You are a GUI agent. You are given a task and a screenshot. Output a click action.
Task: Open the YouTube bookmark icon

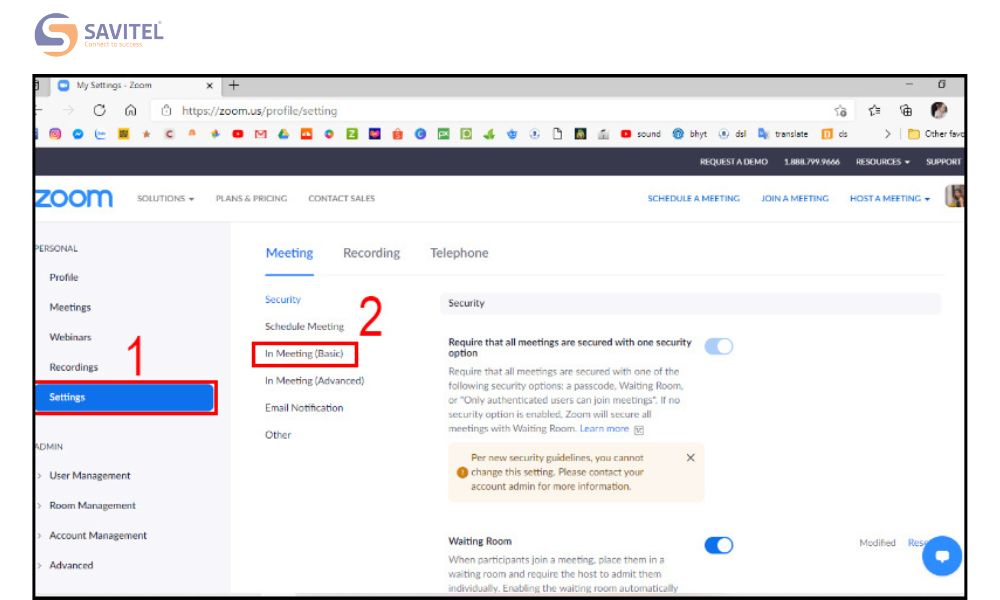[239, 134]
